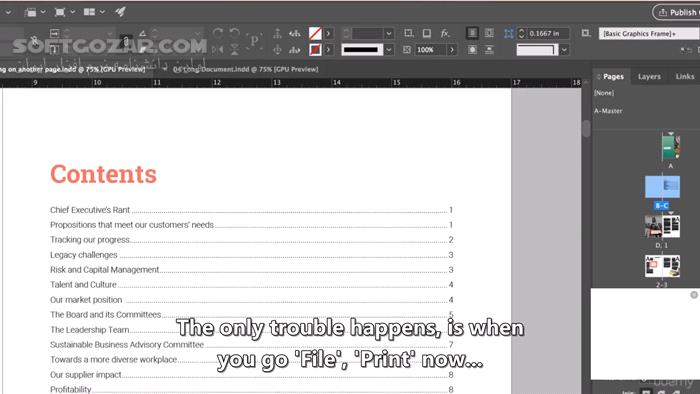The width and height of the screenshot is (700, 394).
Task: Rotate 90 degrees counter-clockwise icon
Action: (234, 33)
